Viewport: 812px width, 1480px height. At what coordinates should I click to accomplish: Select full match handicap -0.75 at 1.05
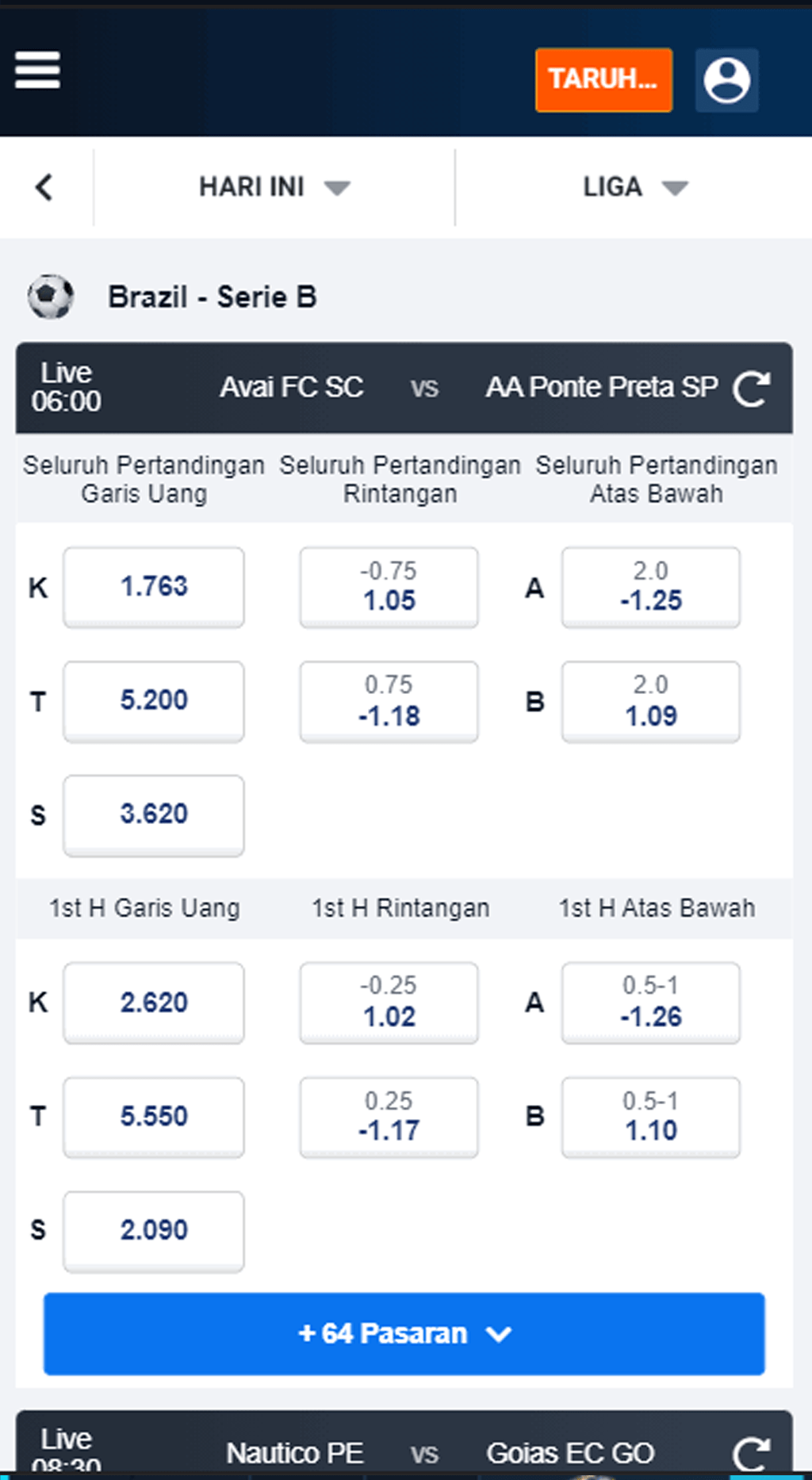click(389, 587)
